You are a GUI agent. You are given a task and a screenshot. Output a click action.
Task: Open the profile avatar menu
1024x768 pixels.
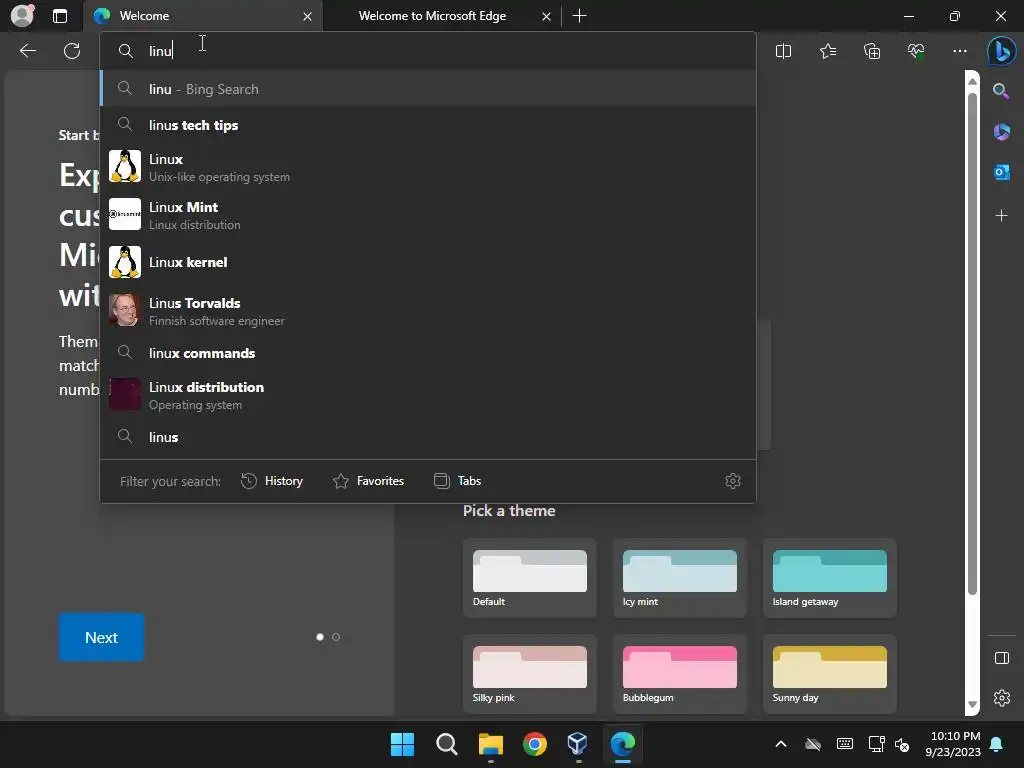point(22,16)
